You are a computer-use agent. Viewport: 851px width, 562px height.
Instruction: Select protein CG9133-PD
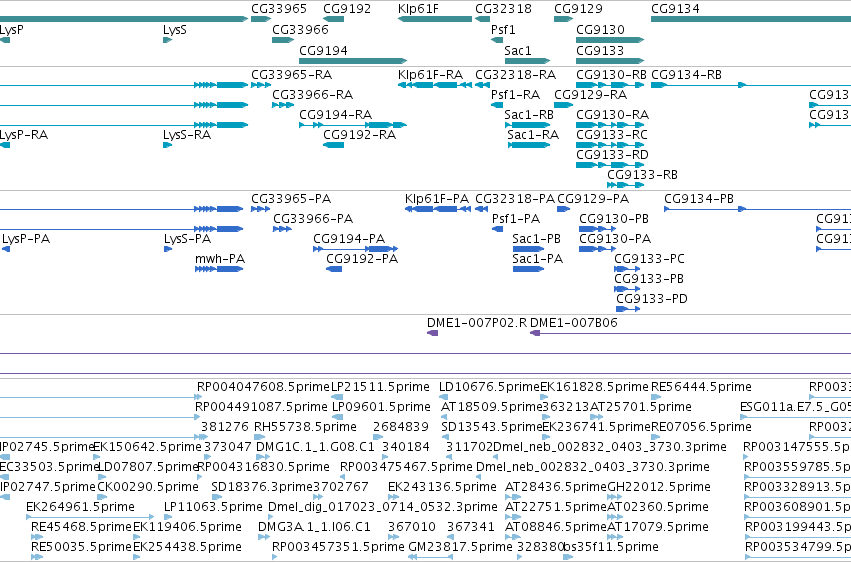tap(651, 299)
